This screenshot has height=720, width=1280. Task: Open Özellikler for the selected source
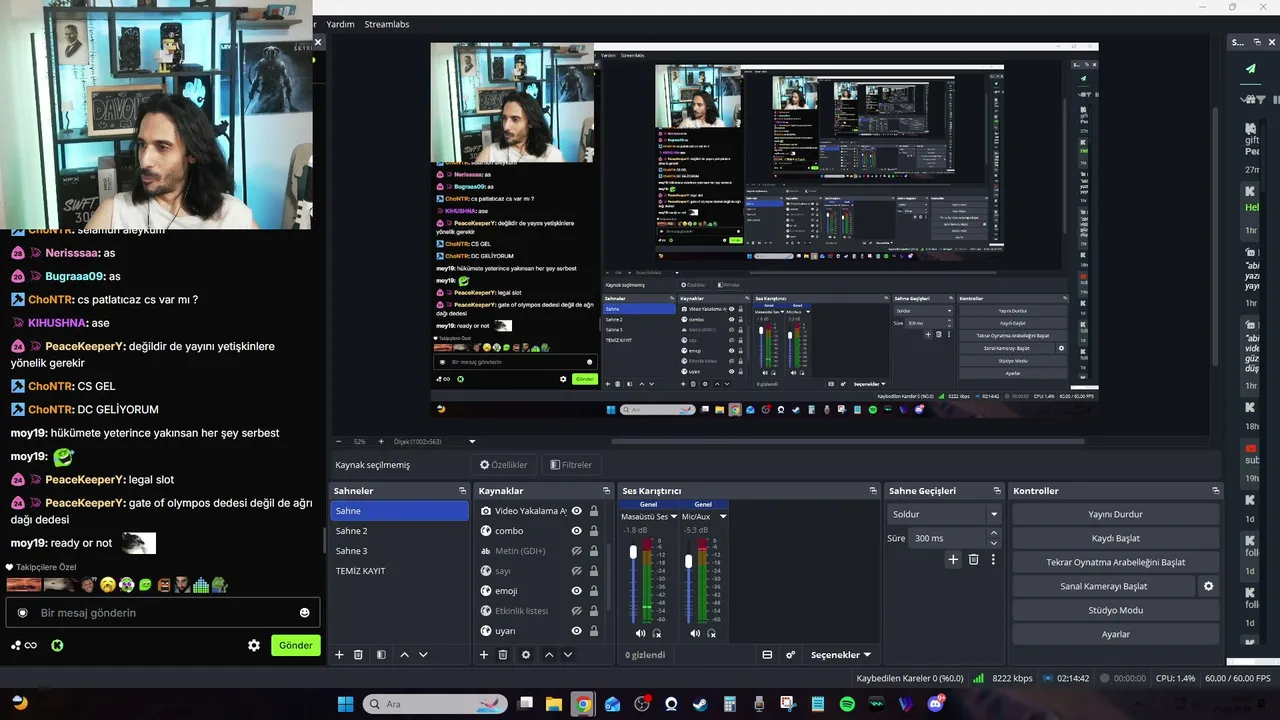pyautogui.click(x=503, y=465)
